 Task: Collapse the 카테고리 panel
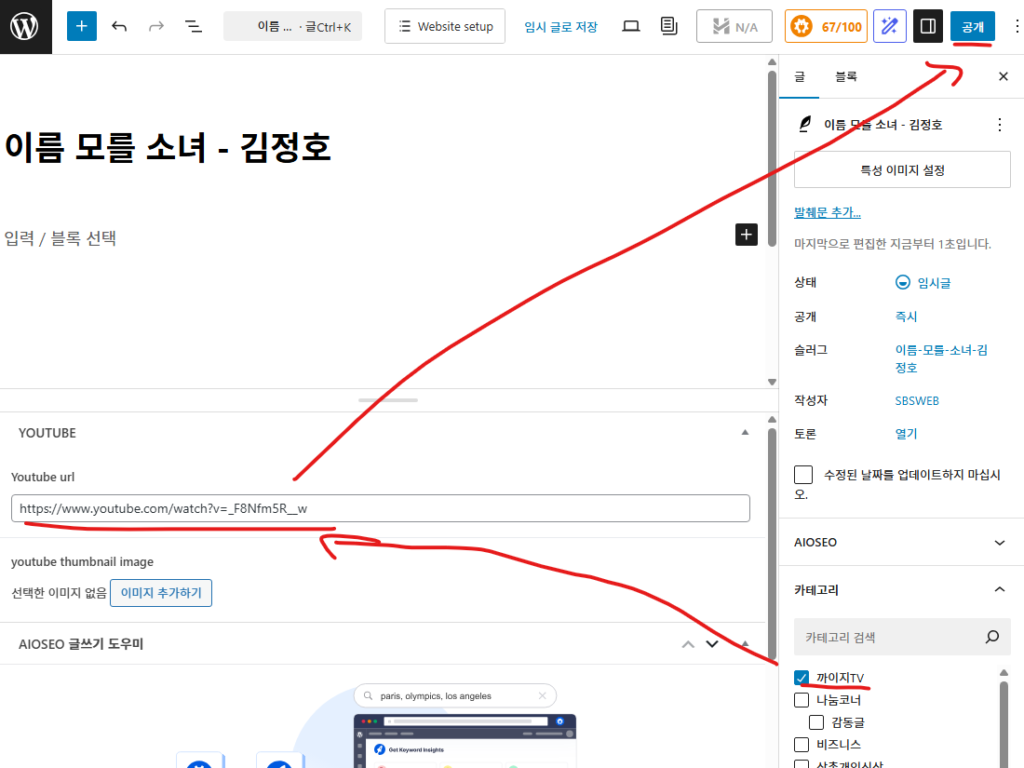point(999,590)
